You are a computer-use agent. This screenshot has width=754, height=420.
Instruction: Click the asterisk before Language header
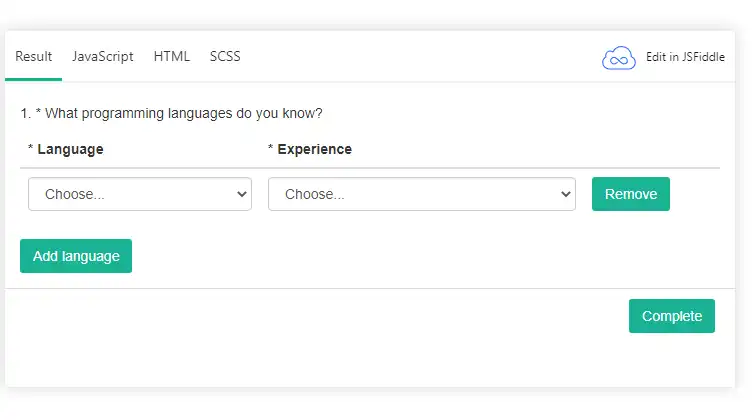[x=31, y=150]
